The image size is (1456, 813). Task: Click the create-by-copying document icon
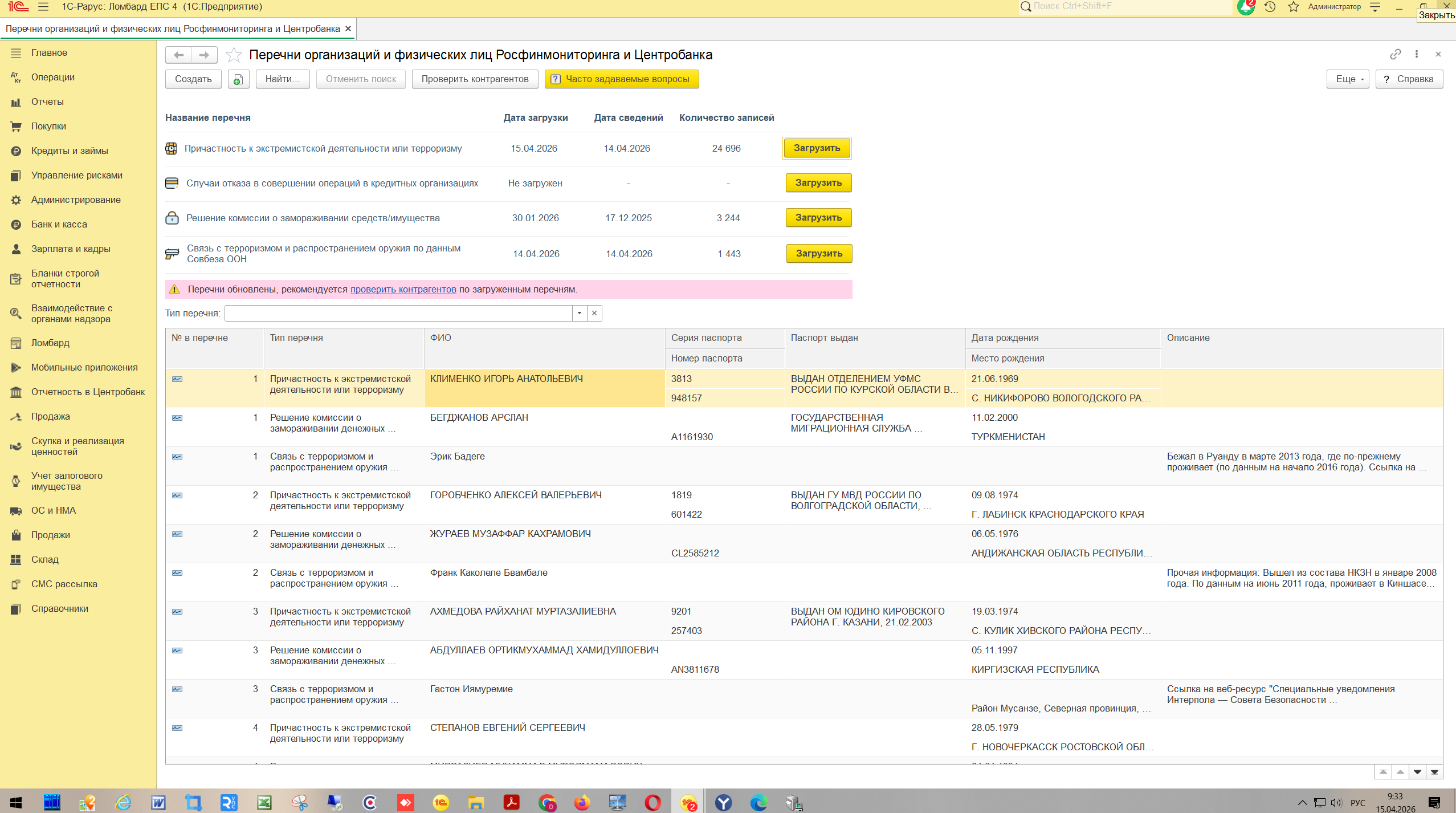coord(238,79)
